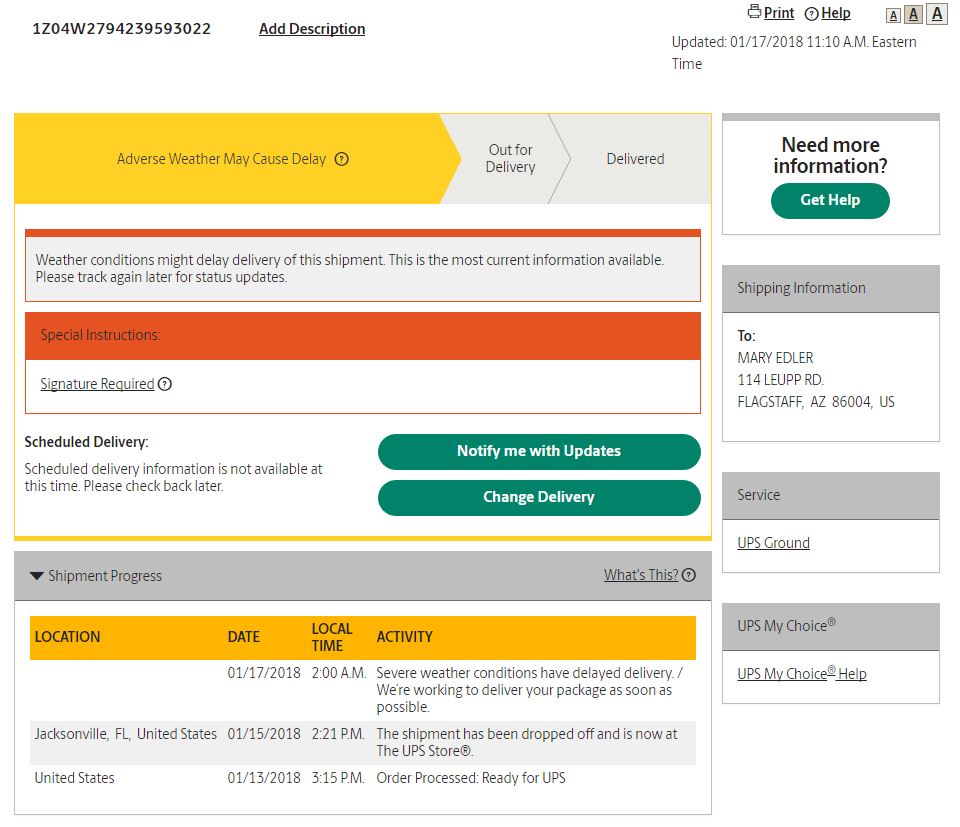Image resolution: width=960 pixels, height=827 pixels.
Task: Click the Shipping Information panel header
Action: click(831, 288)
